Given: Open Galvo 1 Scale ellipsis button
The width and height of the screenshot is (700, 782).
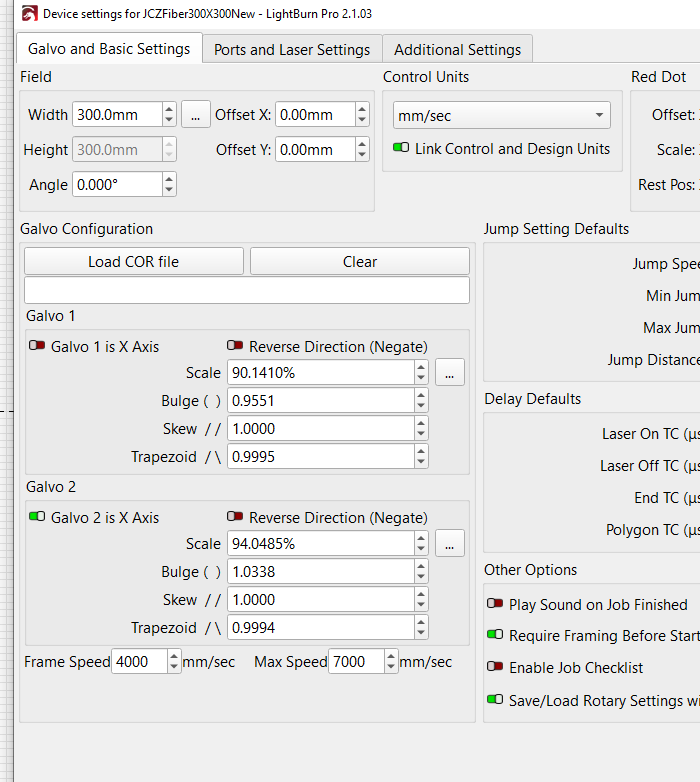Looking at the screenshot, I should click(x=450, y=373).
